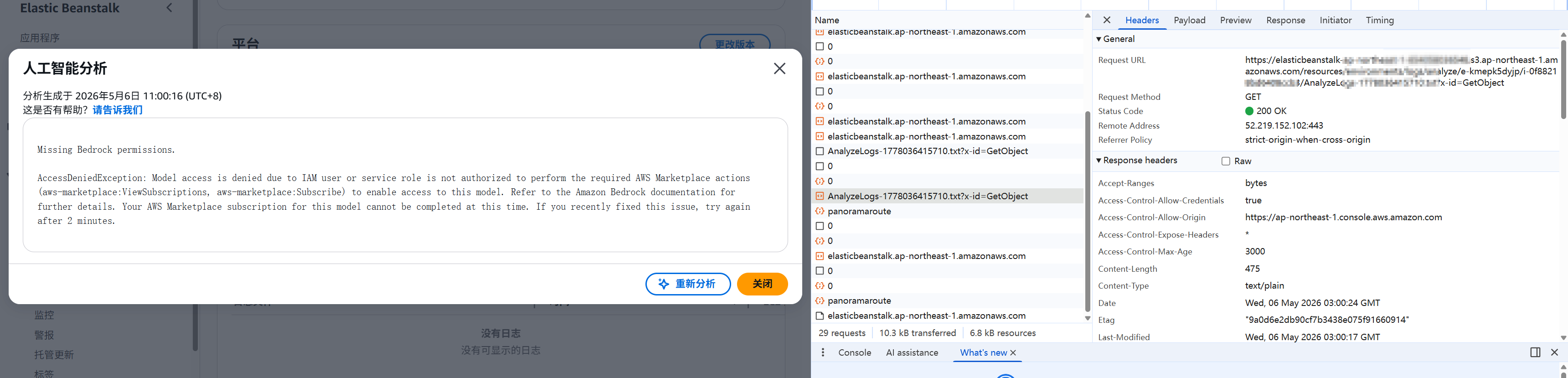Click the Elastic Beanstalk sidebar title

[69, 8]
